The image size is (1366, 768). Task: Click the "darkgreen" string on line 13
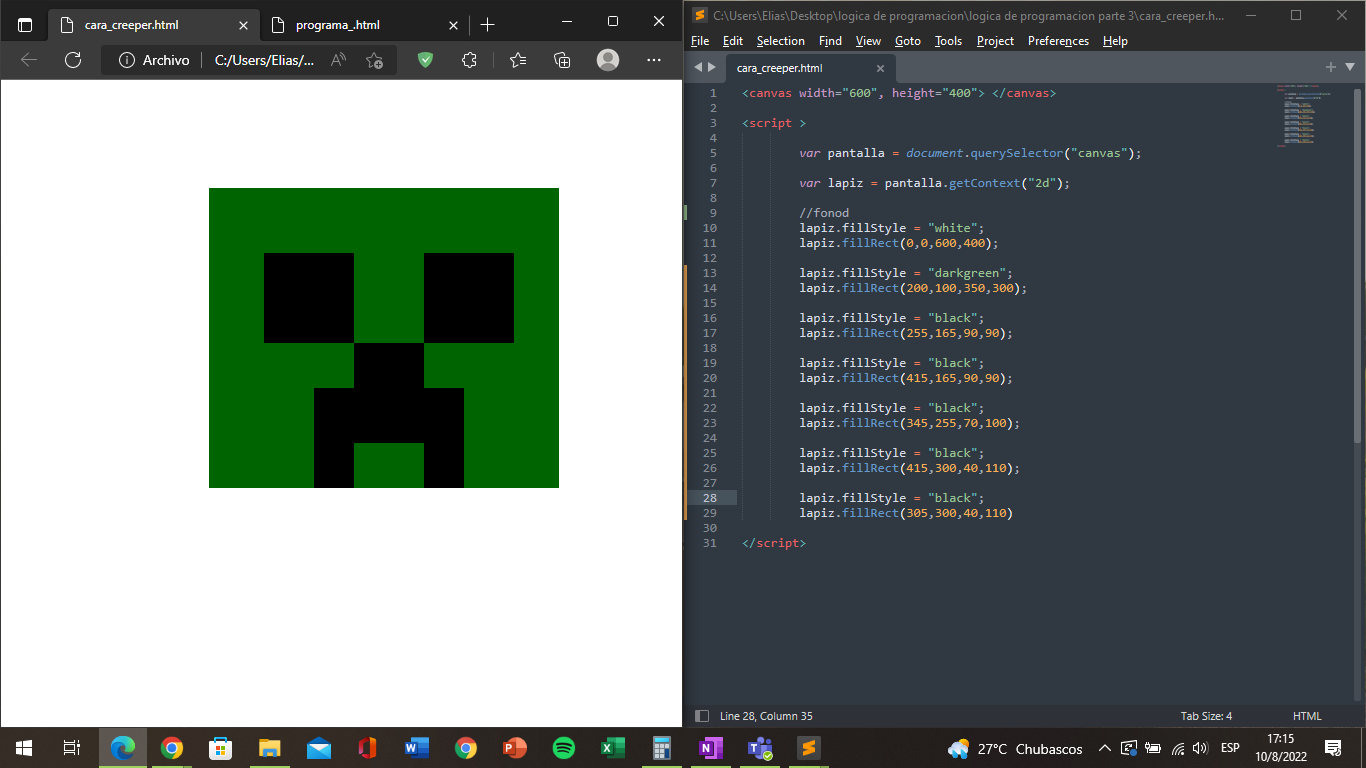pyautogui.click(x=970, y=273)
